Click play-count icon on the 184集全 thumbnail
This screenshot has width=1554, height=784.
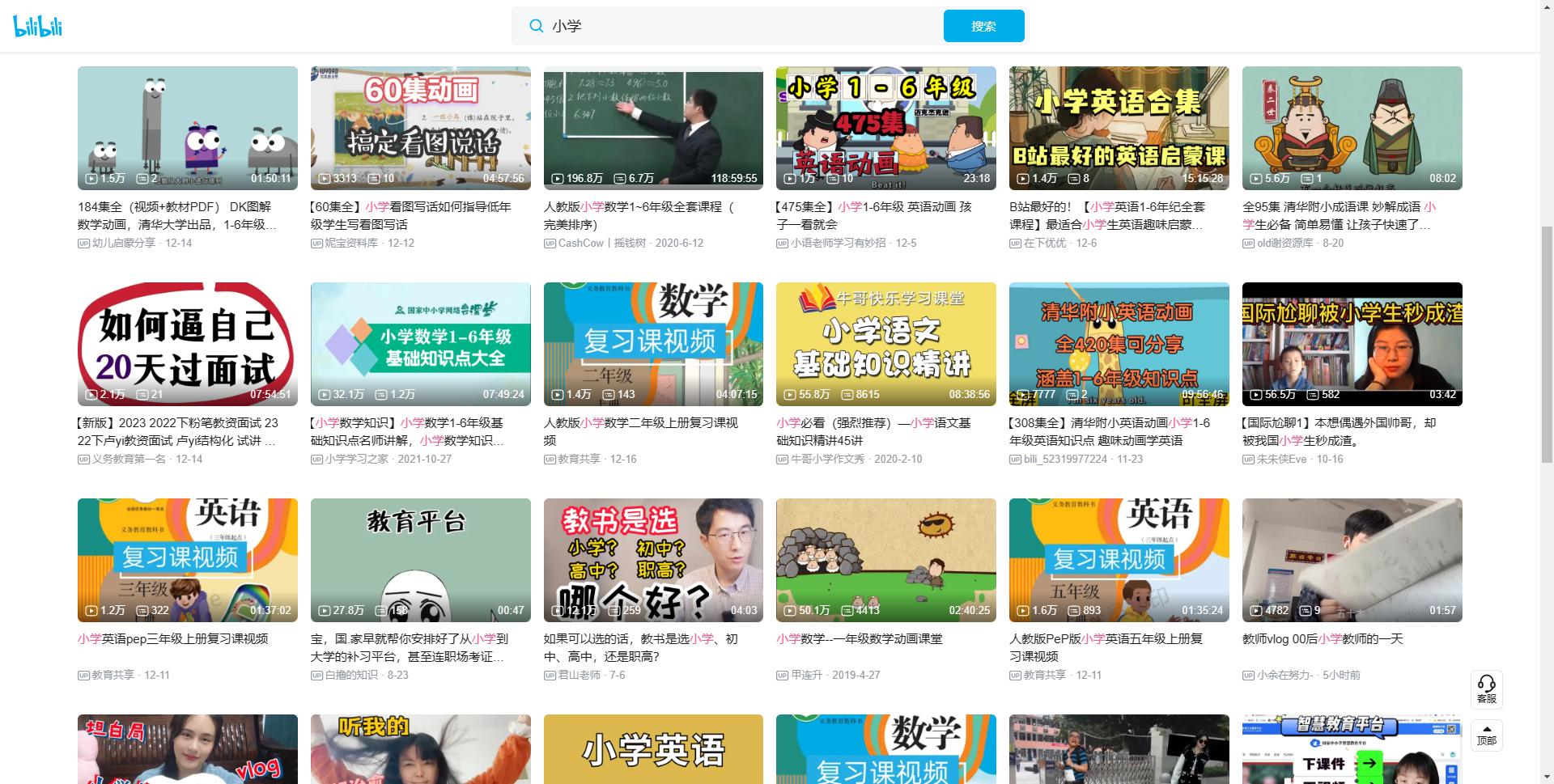(x=91, y=178)
